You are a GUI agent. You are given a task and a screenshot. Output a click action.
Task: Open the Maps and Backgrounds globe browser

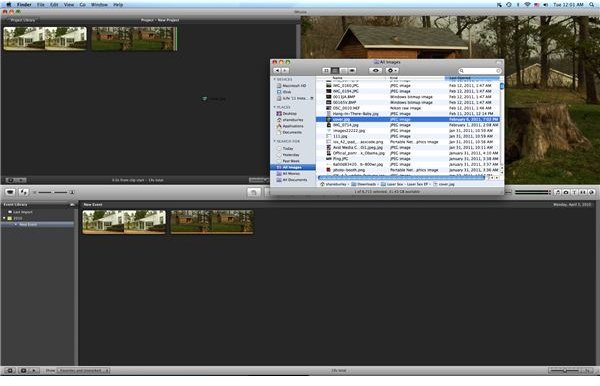point(591,192)
